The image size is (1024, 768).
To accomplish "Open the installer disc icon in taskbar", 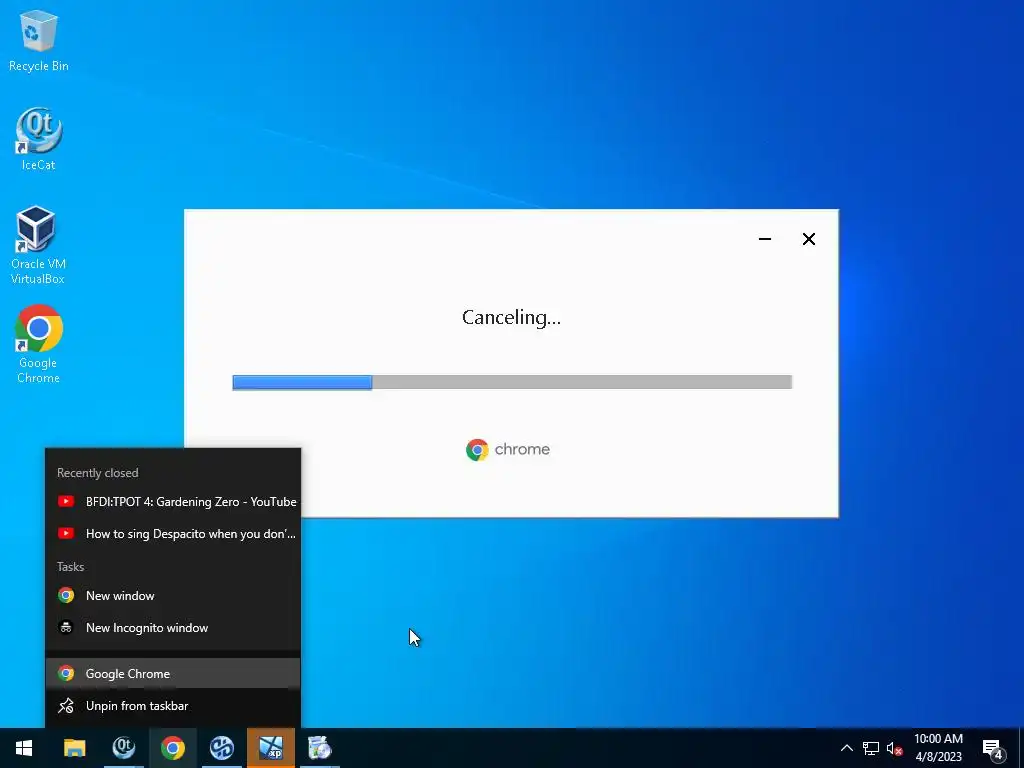I will 319,748.
